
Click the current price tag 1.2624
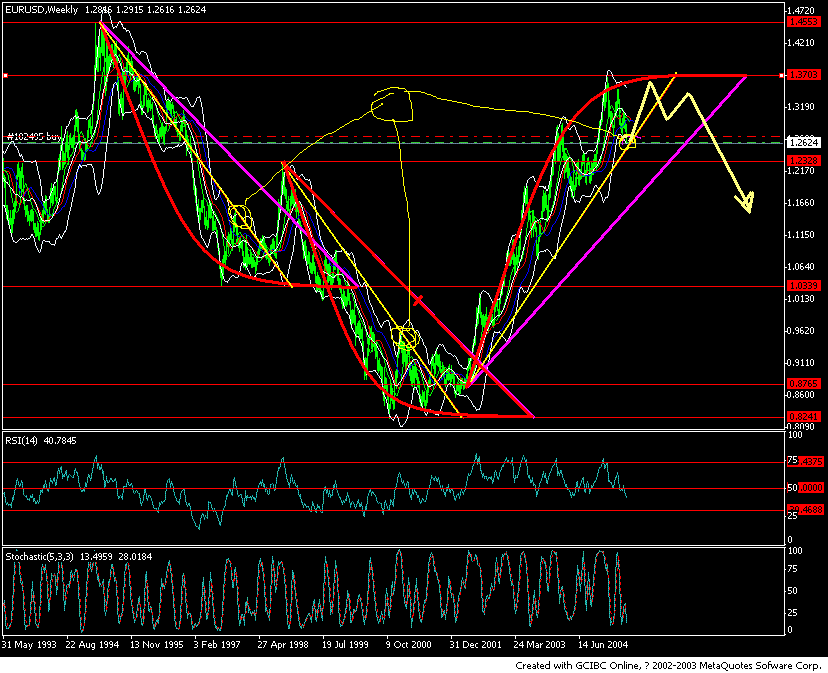coord(803,142)
